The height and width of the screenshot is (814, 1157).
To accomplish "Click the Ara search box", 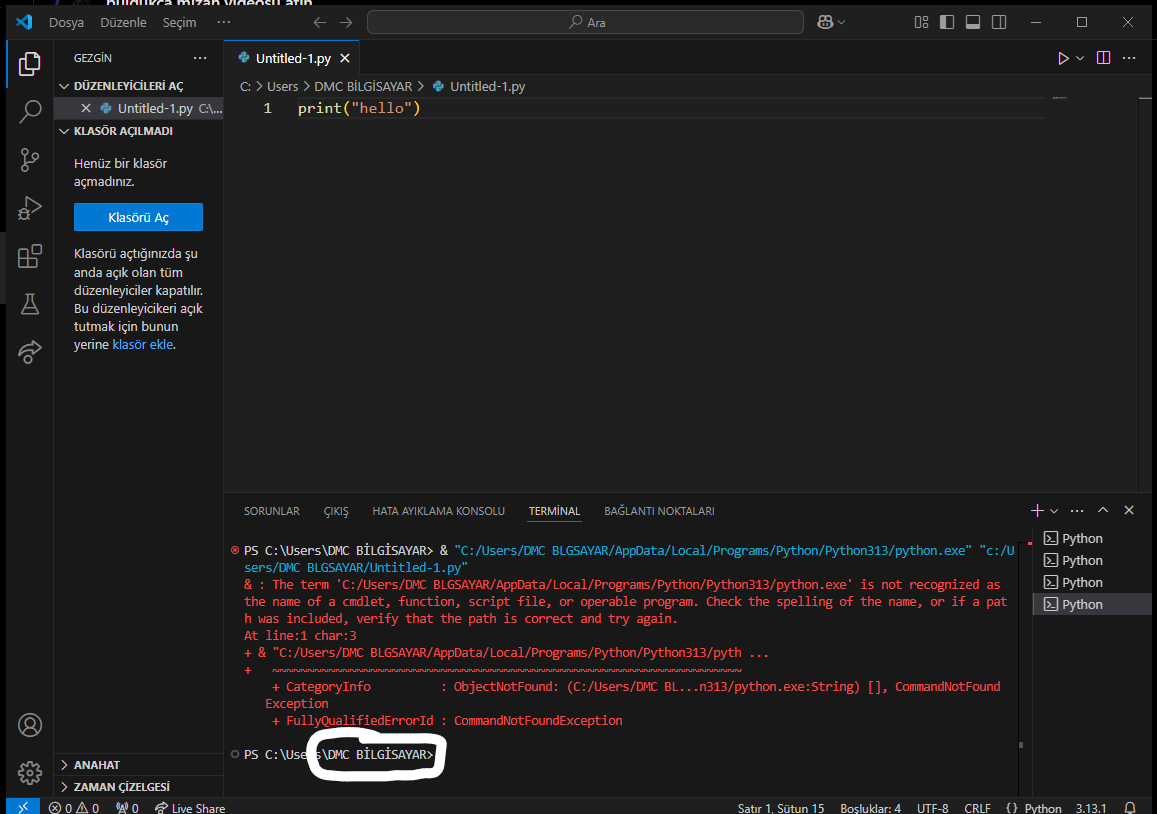I will click(585, 22).
